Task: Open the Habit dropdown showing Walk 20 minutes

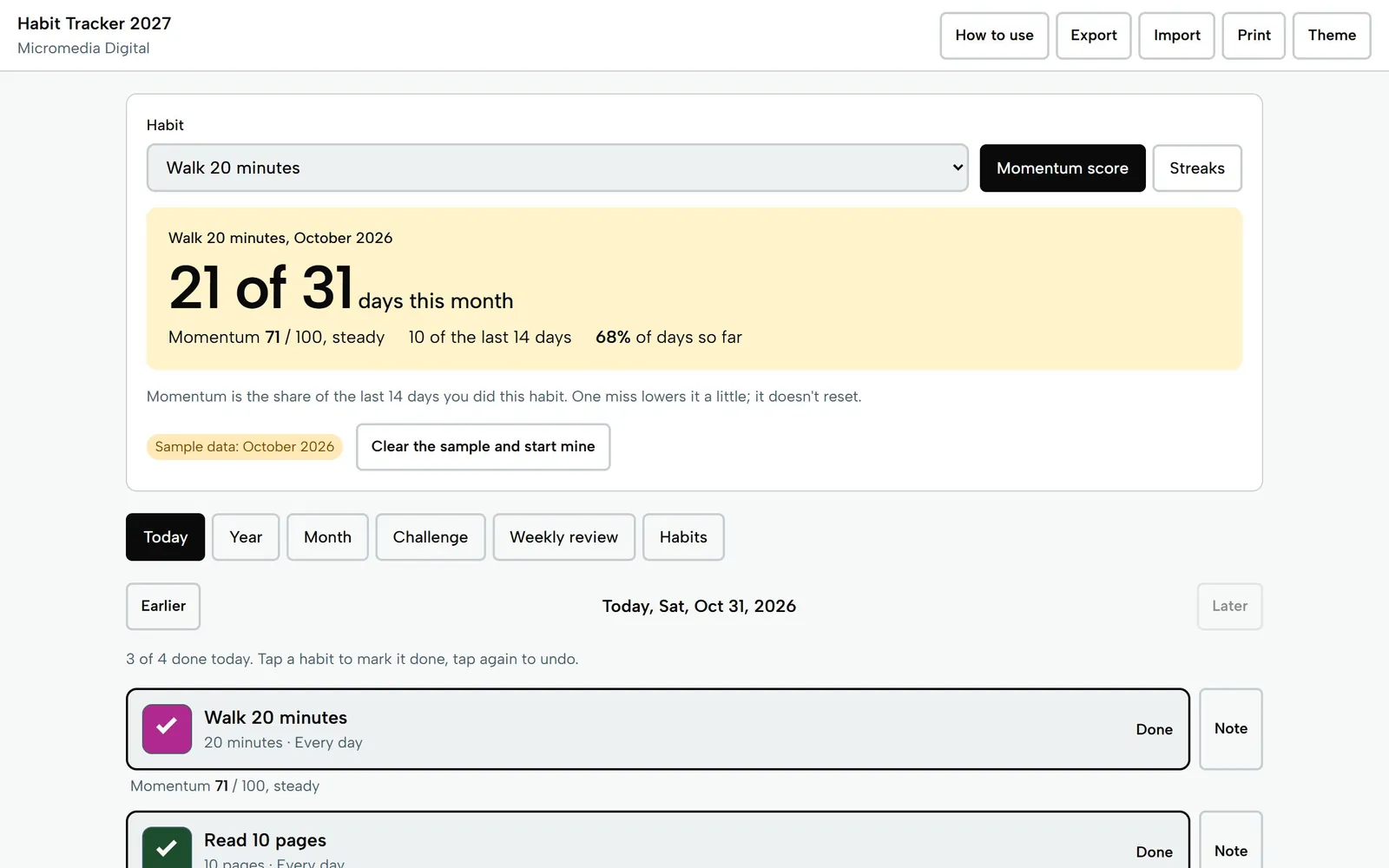Action: tap(557, 168)
